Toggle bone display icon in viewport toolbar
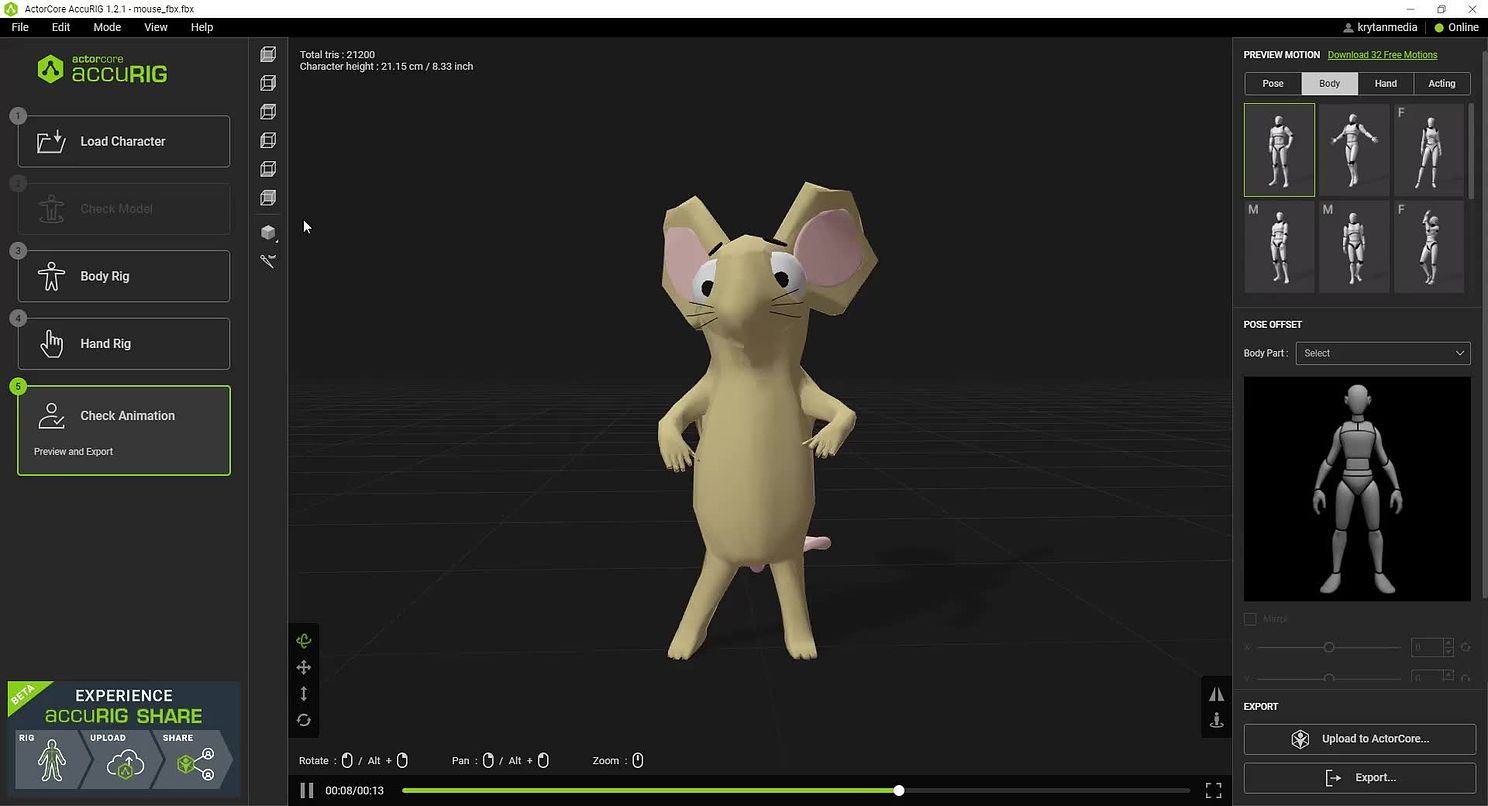1488x806 pixels. (268, 261)
